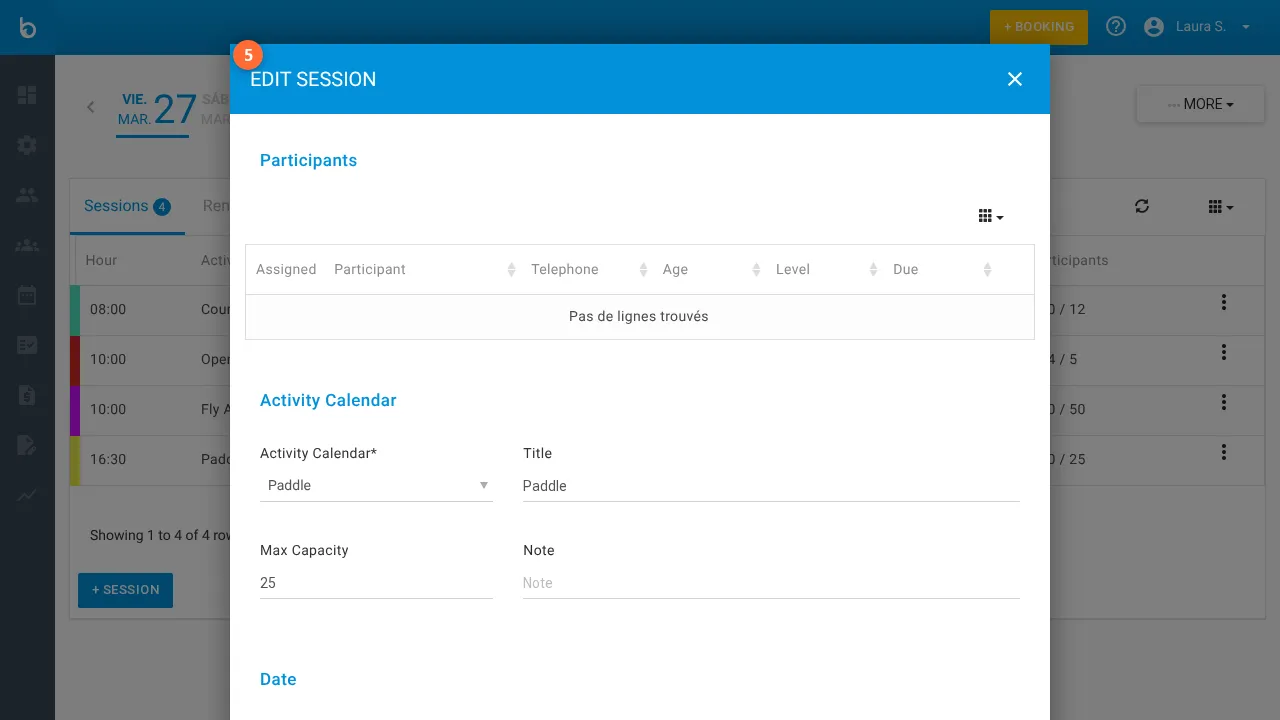Switch to the Sessions tab
Viewport: 1280px width, 720px height.
[x=126, y=206]
